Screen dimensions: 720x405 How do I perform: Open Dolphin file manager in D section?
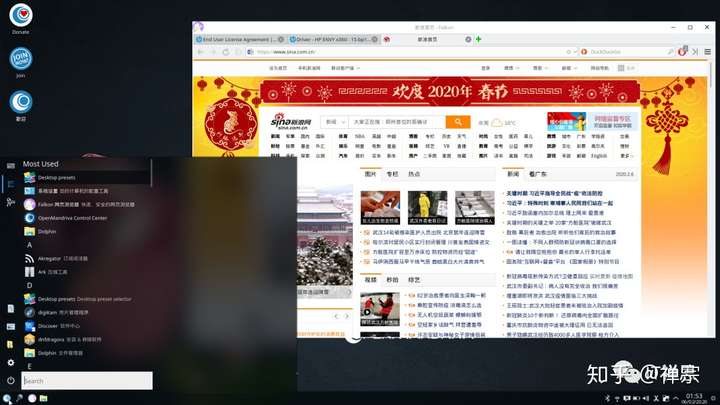tap(86, 353)
